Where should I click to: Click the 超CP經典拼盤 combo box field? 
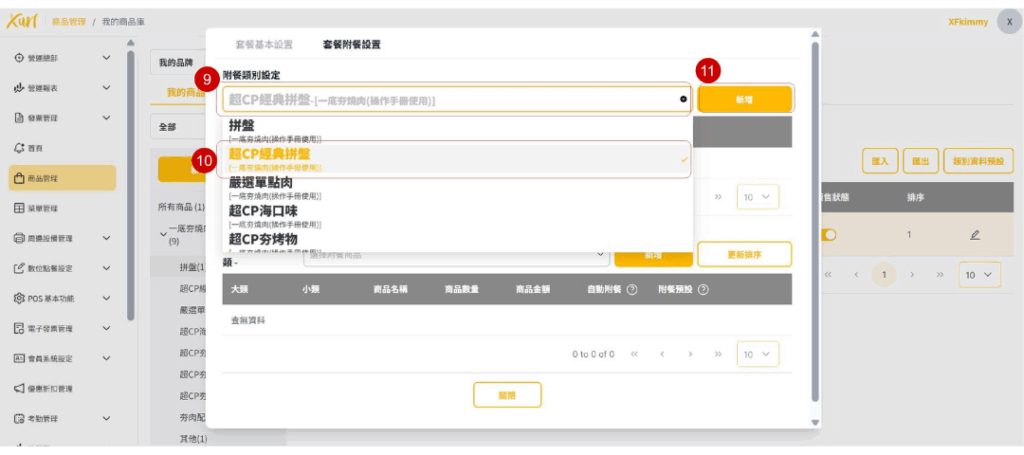[x=450, y=99]
